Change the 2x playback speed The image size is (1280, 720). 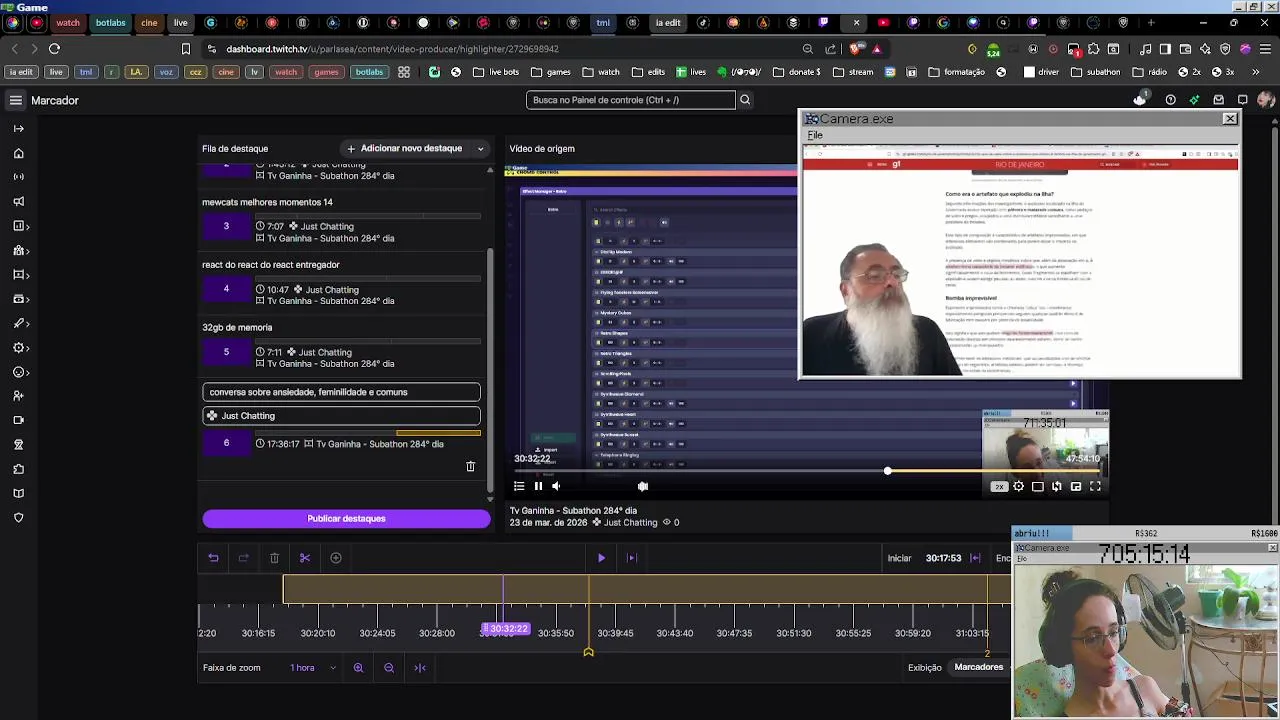[999, 486]
